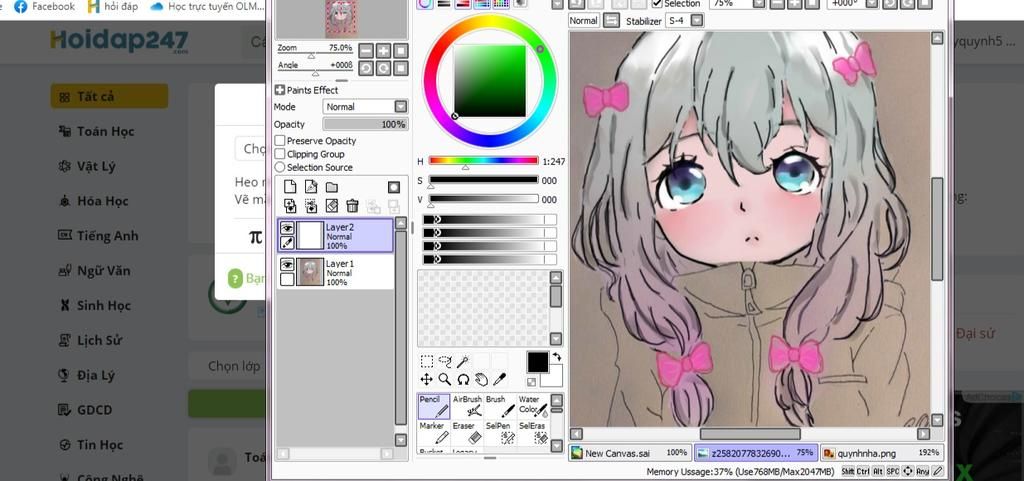Choose the lasso selection tool

pyautogui.click(x=445, y=361)
